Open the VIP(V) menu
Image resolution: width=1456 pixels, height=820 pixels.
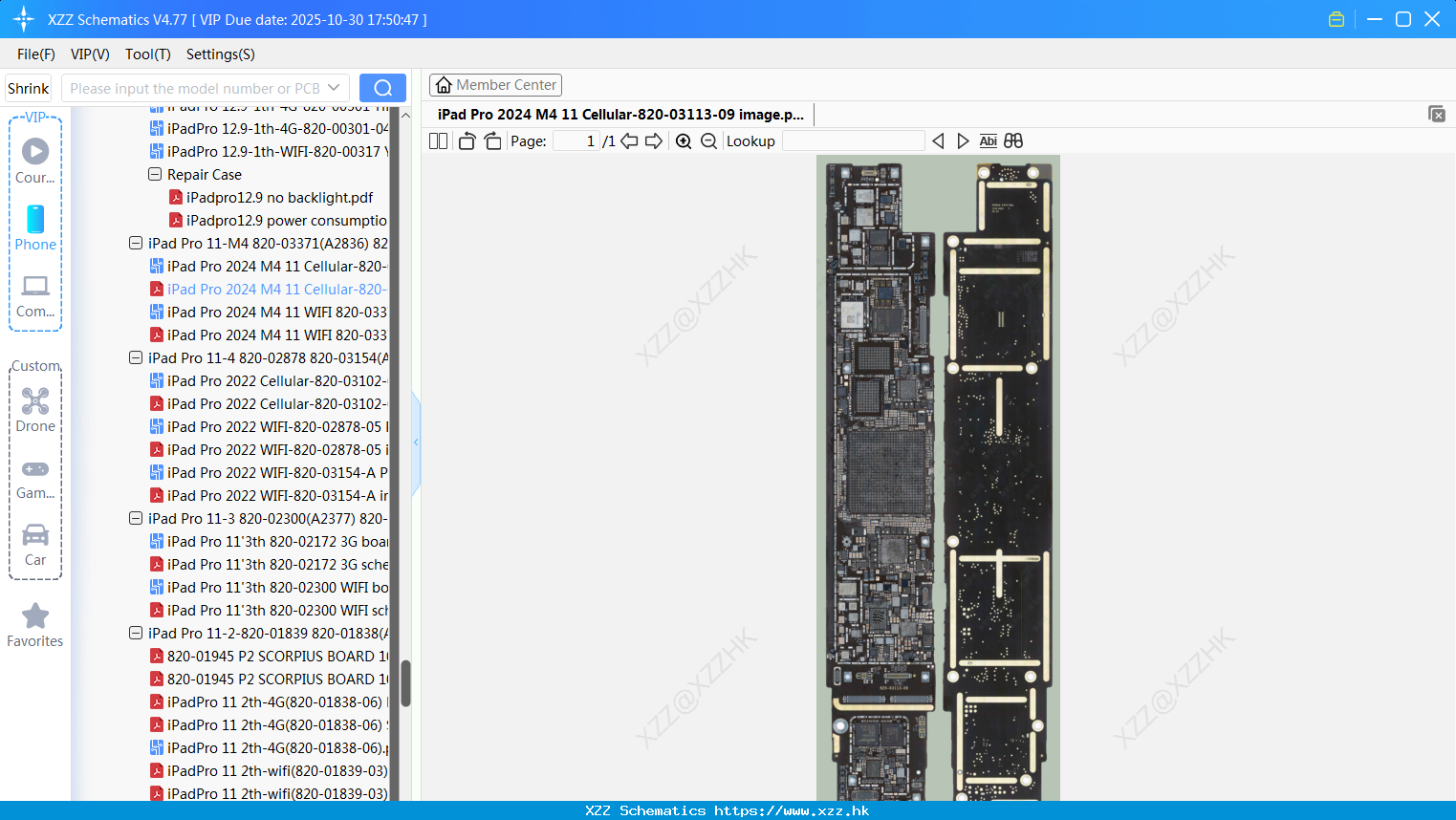tap(90, 54)
